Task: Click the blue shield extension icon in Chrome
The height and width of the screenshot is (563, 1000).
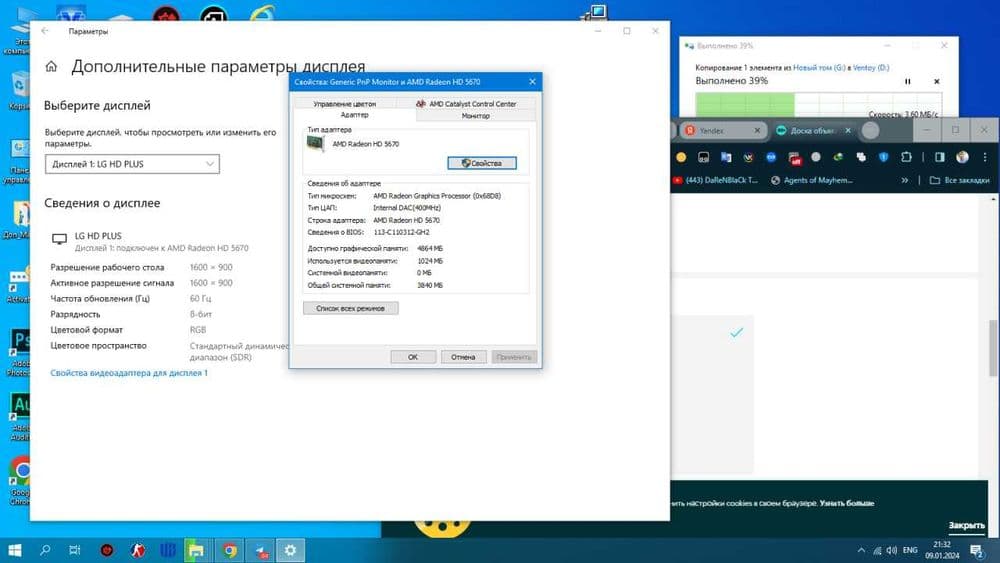Action: (x=883, y=157)
